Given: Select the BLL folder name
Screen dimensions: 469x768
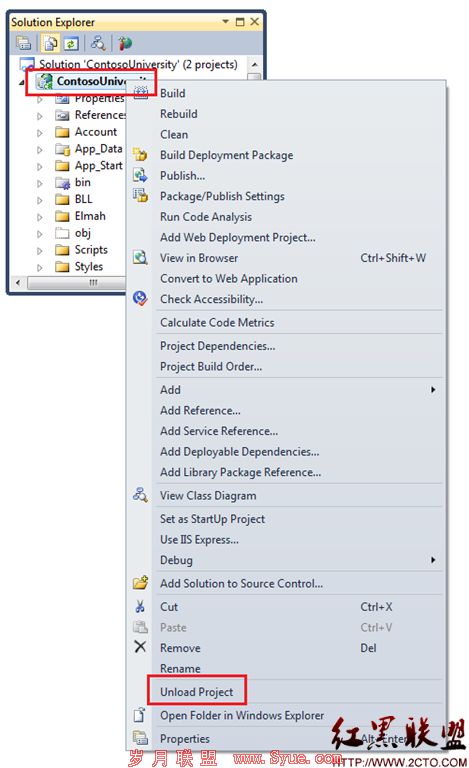Looking at the screenshot, I should tap(83, 199).
